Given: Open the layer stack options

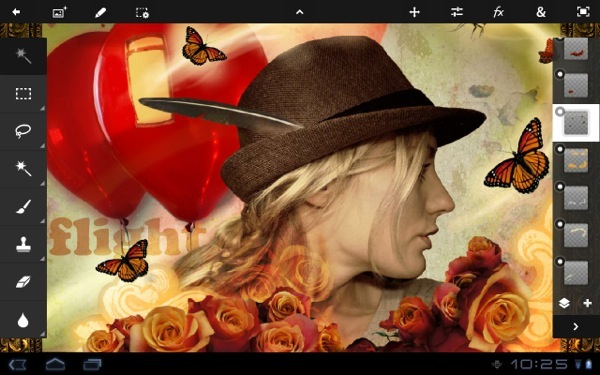Looking at the screenshot, I should [564, 303].
